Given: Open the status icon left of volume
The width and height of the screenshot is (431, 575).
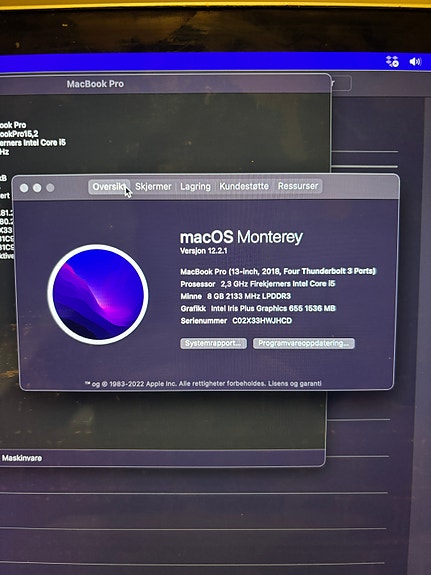Looking at the screenshot, I should tap(392, 61).
